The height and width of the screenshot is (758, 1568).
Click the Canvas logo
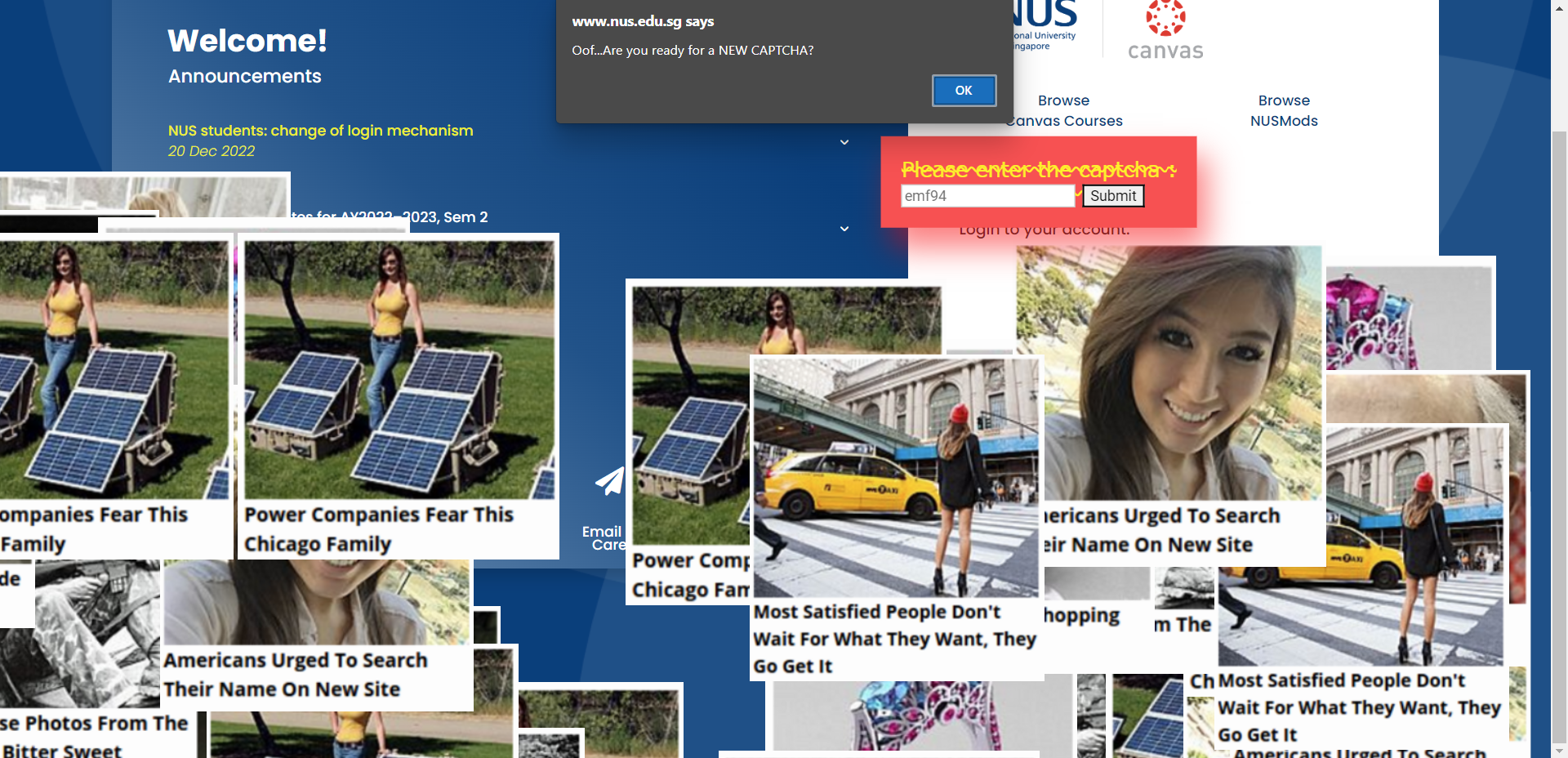tap(1165, 30)
